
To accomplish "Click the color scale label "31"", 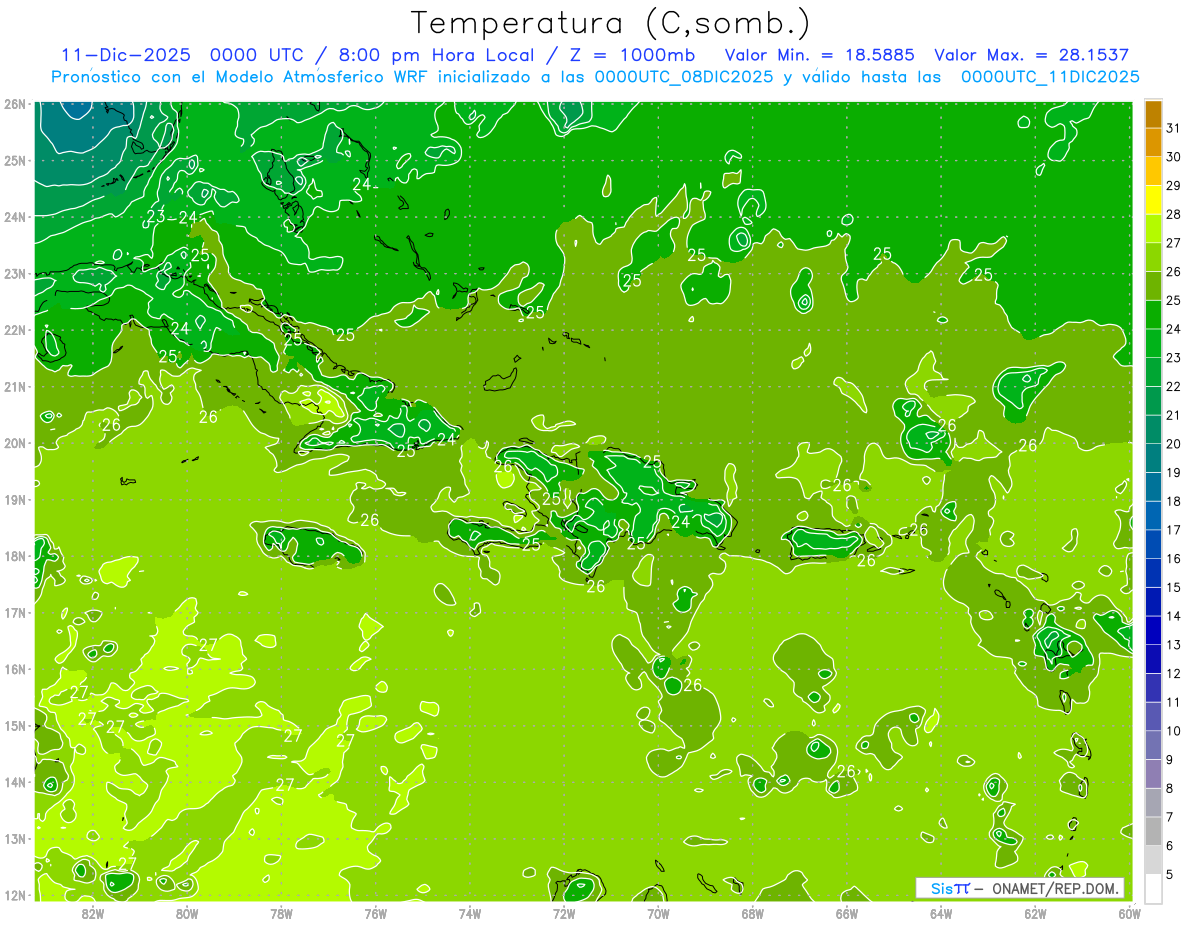I will coord(1173,128).
